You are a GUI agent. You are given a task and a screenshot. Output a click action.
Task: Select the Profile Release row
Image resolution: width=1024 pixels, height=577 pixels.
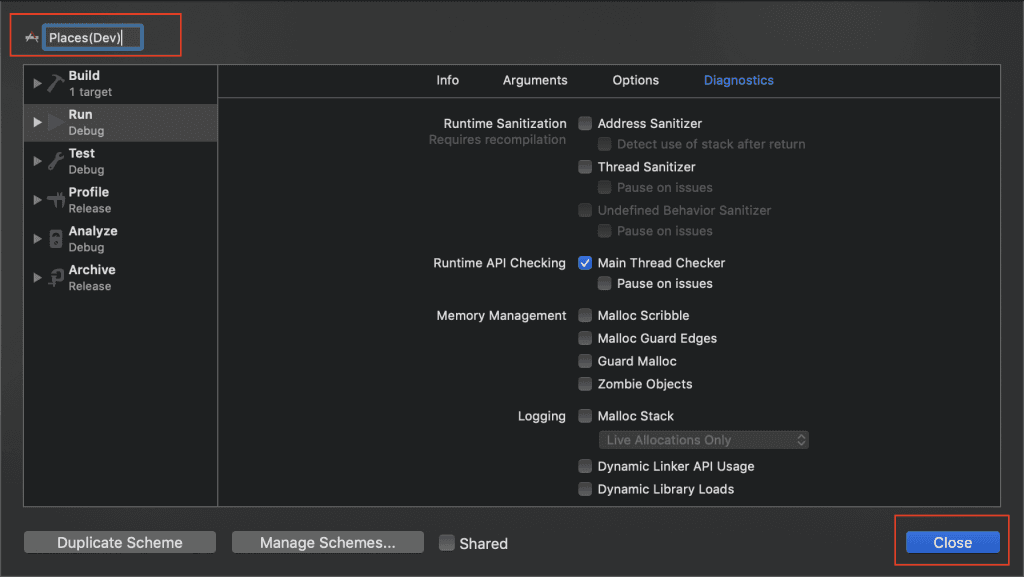(x=121, y=200)
